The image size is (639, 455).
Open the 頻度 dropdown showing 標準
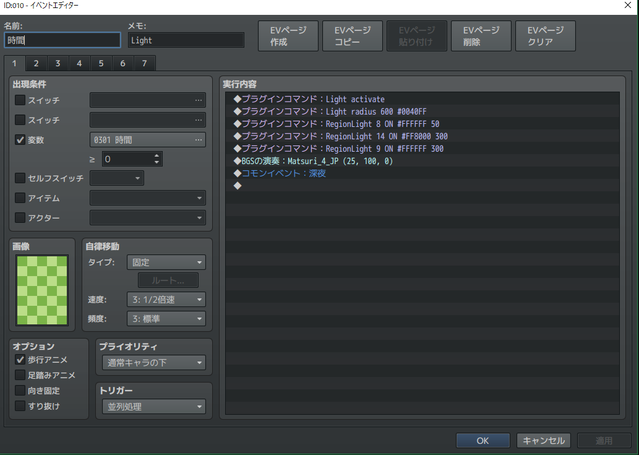(166, 319)
